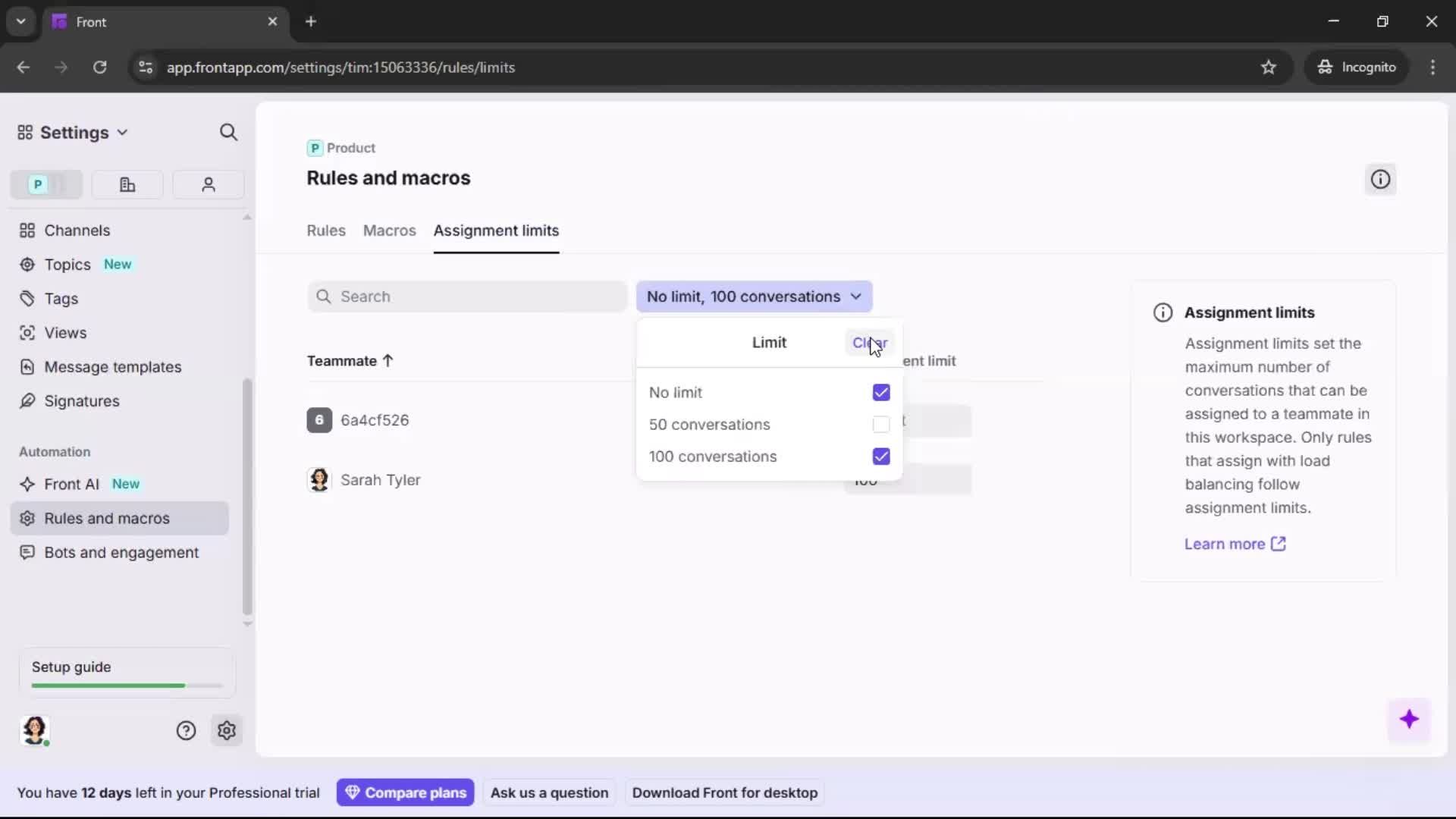Click the info icon beside Rules and macros
The height and width of the screenshot is (819, 1456).
(x=1379, y=179)
